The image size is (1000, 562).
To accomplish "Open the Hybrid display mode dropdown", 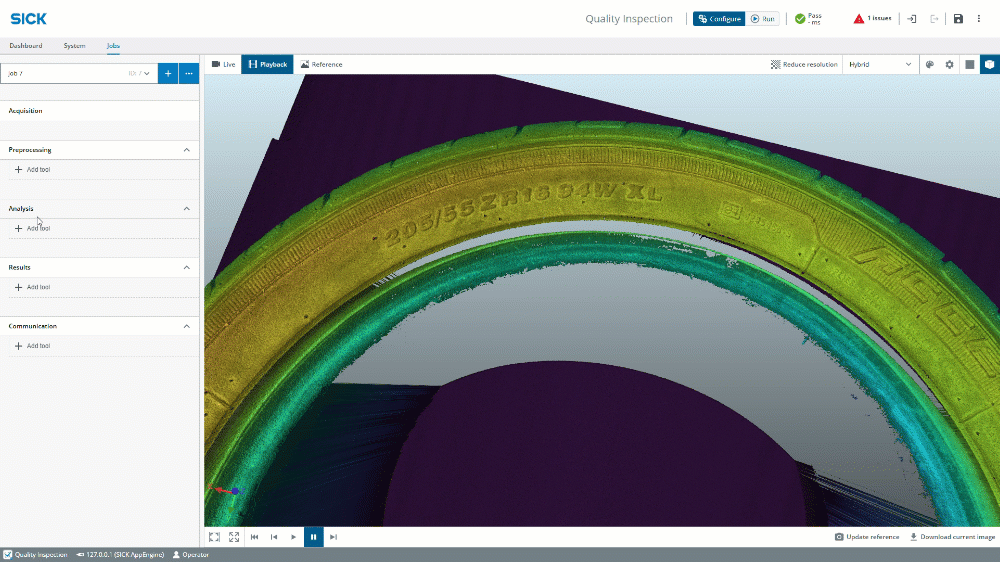I will point(880,64).
